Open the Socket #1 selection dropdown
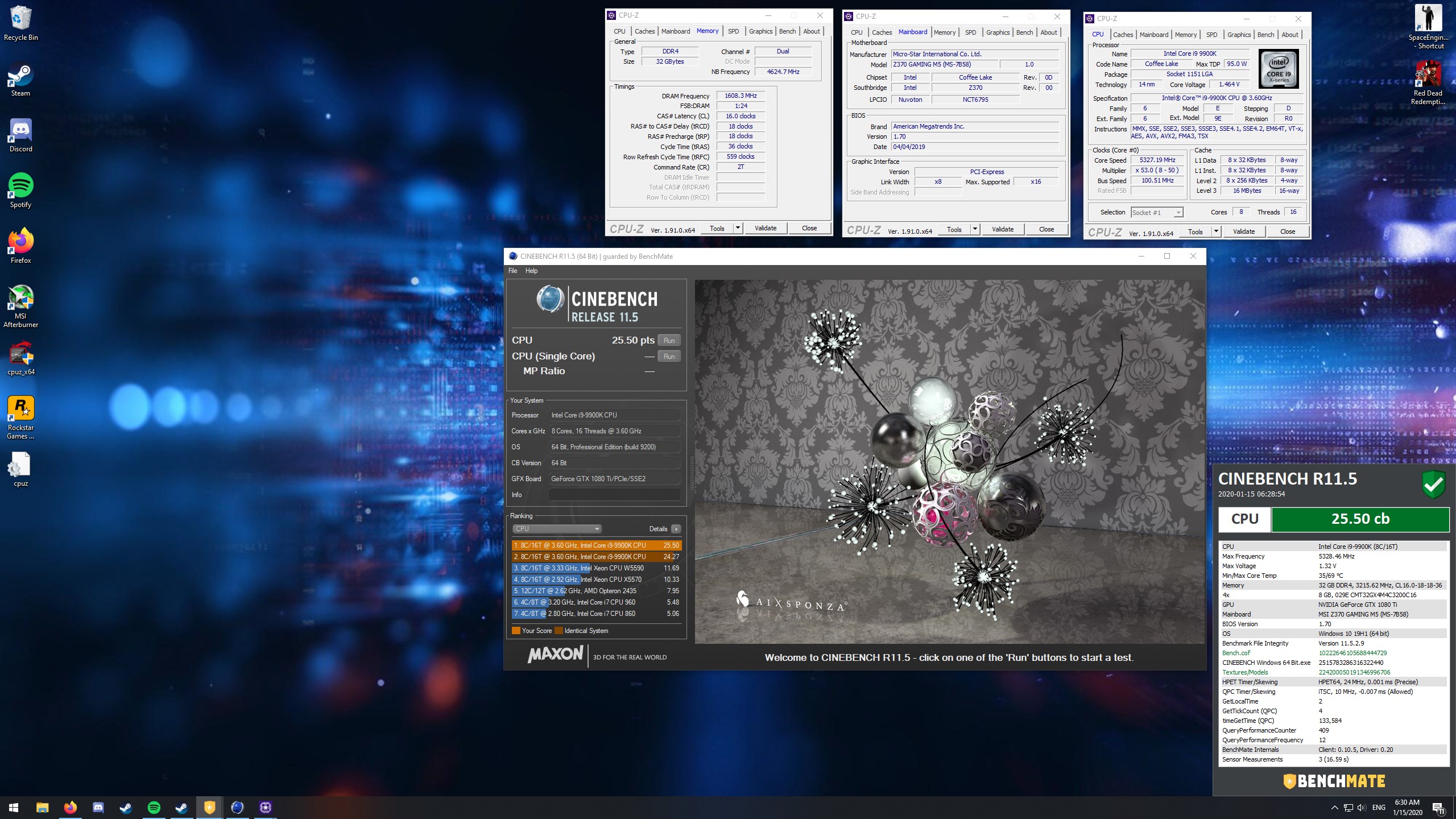 click(1157, 212)
